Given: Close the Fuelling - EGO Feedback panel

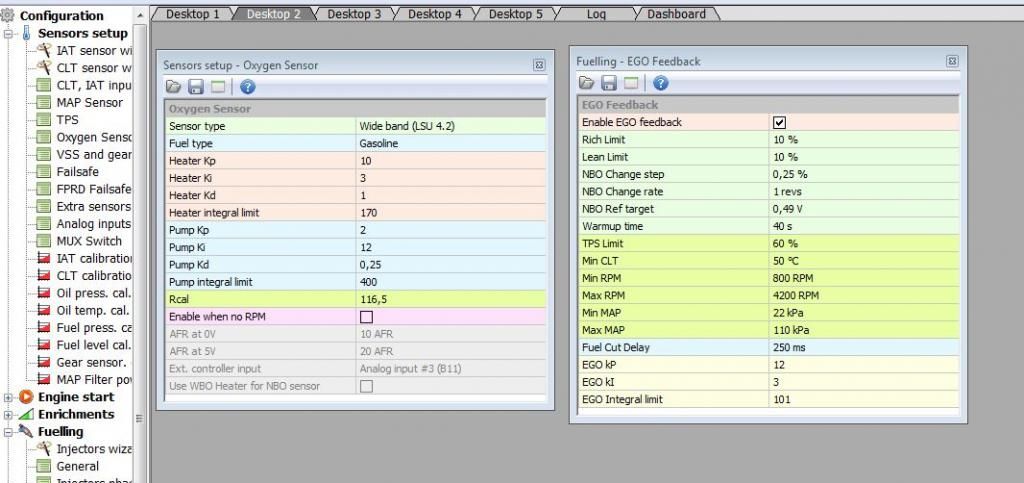Looking at the screenshot, I should click(952, 61).
